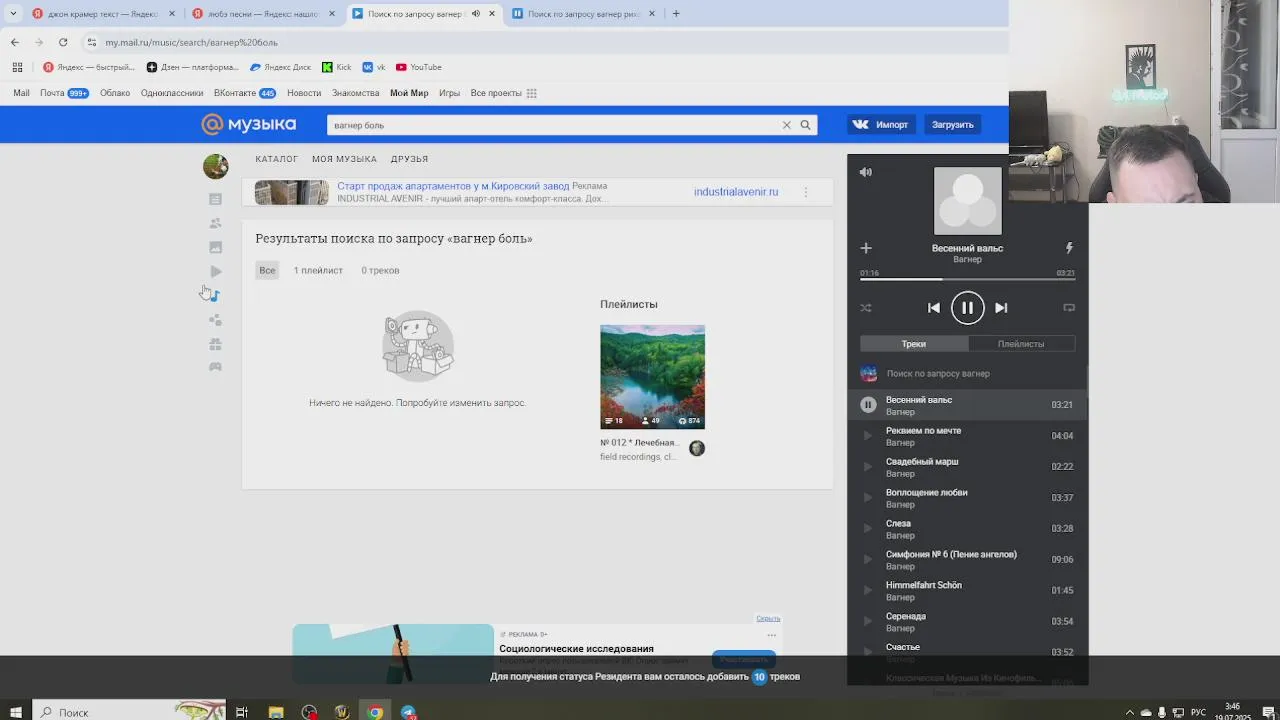
Task: Open МОЯ МУЗЫКА section
Action: point(344,159)
